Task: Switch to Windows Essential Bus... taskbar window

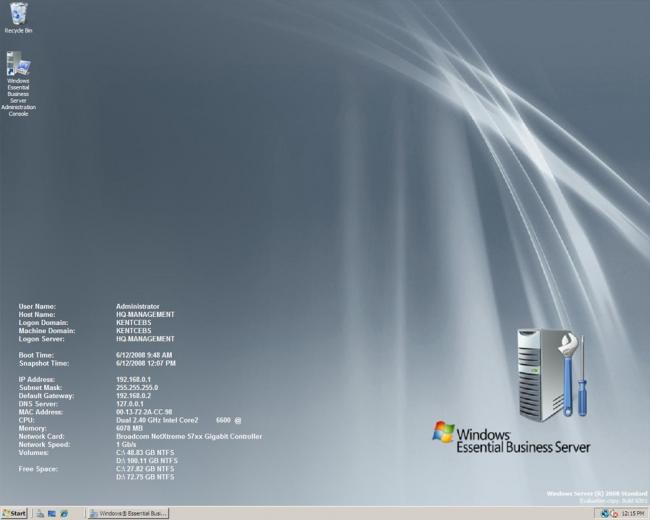Action: coord(129,513)
